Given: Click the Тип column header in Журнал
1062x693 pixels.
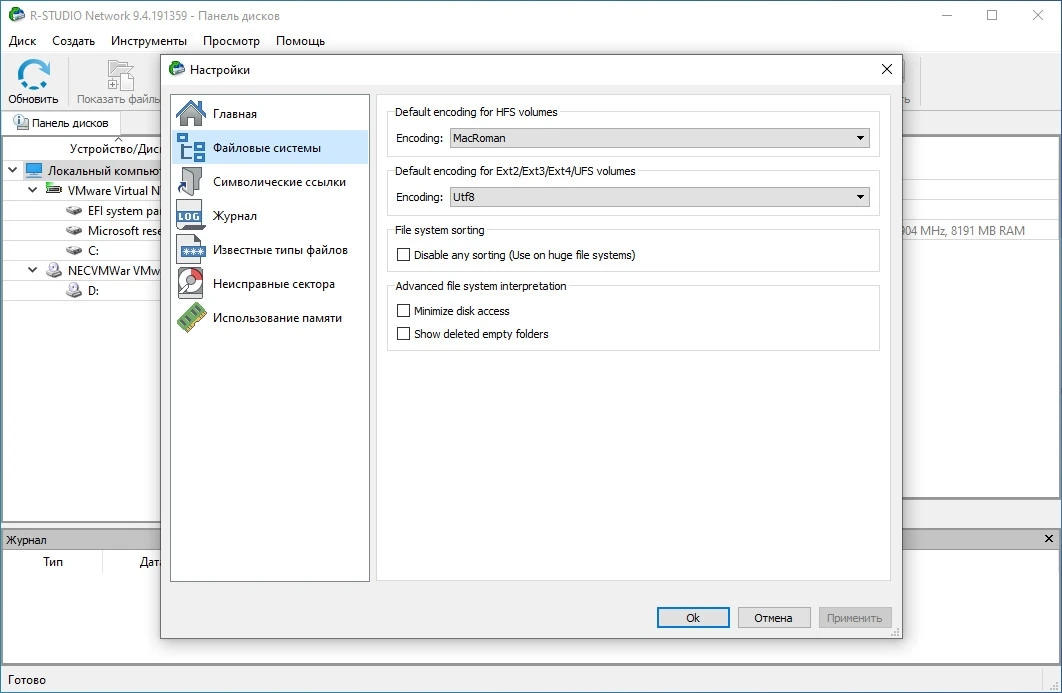Looking at the screenshot, I should coord(53,562).
